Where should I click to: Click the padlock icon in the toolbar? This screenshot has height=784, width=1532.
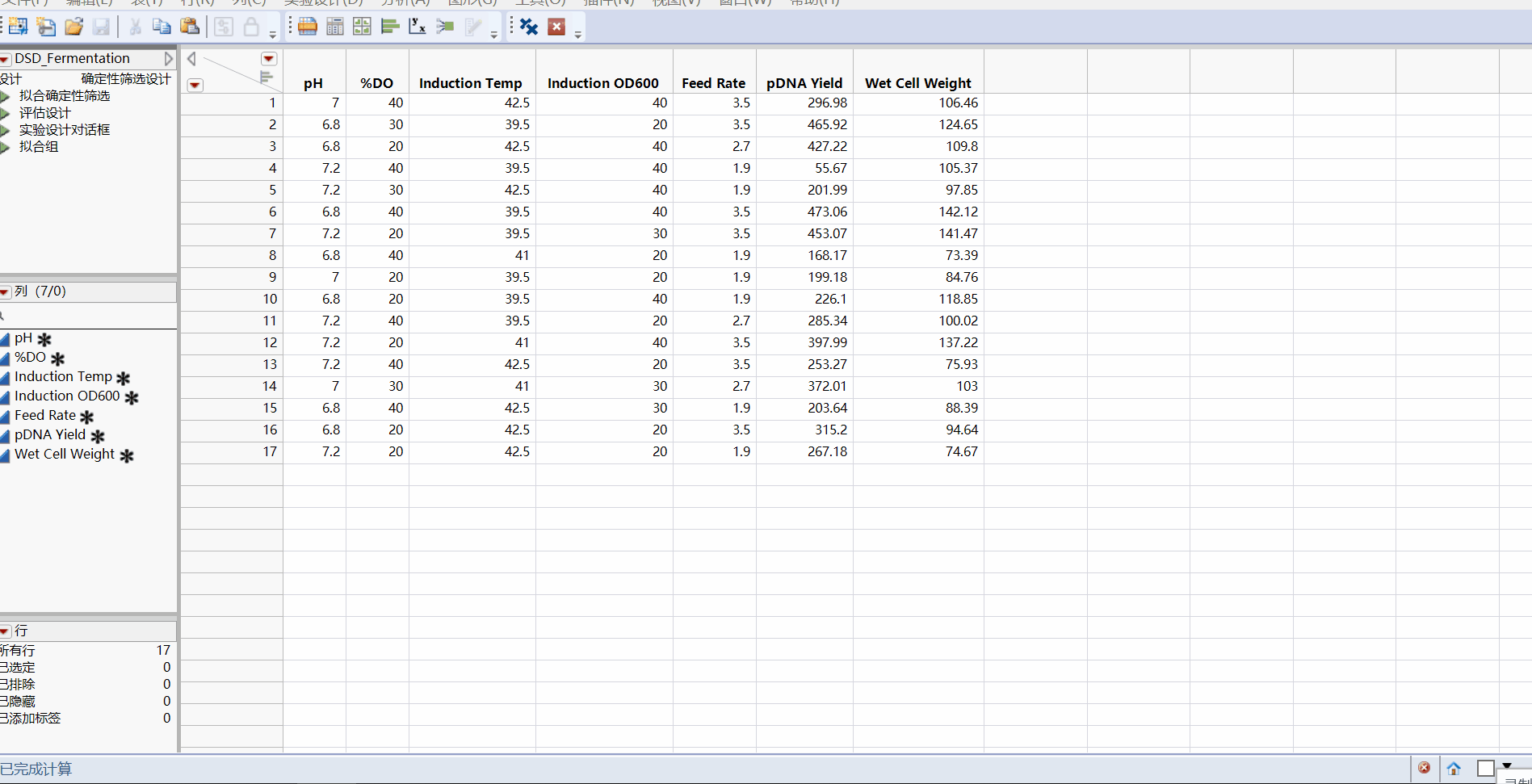coord(251,27)
